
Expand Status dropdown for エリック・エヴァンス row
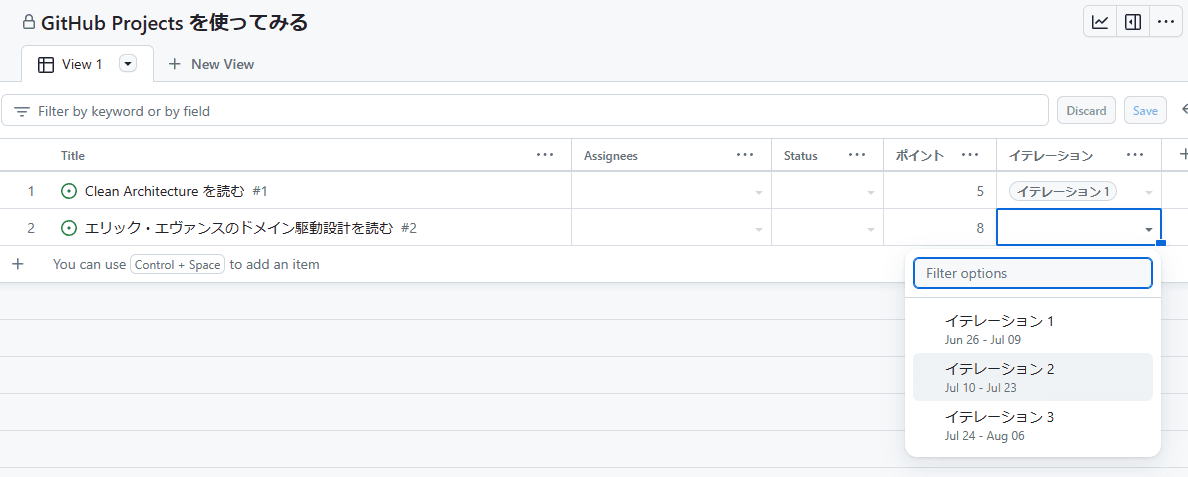(x=870, y=229)
